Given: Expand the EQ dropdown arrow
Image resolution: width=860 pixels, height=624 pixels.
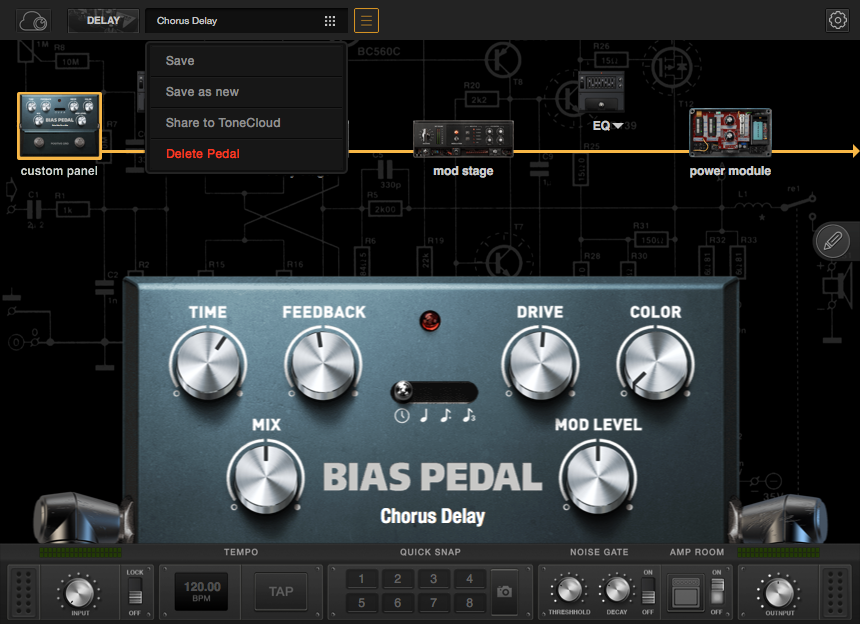Looking at the screenshot, I should click(618, 126).
